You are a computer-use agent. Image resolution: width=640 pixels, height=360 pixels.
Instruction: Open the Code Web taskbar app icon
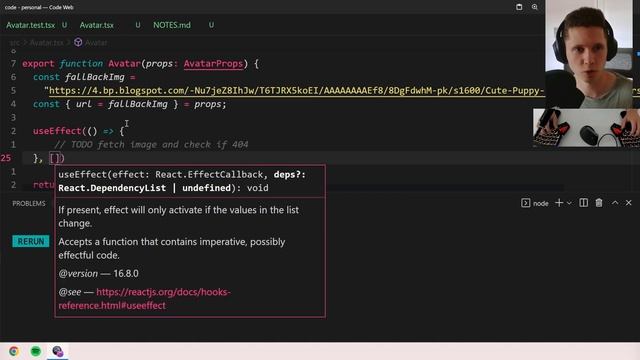(x=58, y=351)
